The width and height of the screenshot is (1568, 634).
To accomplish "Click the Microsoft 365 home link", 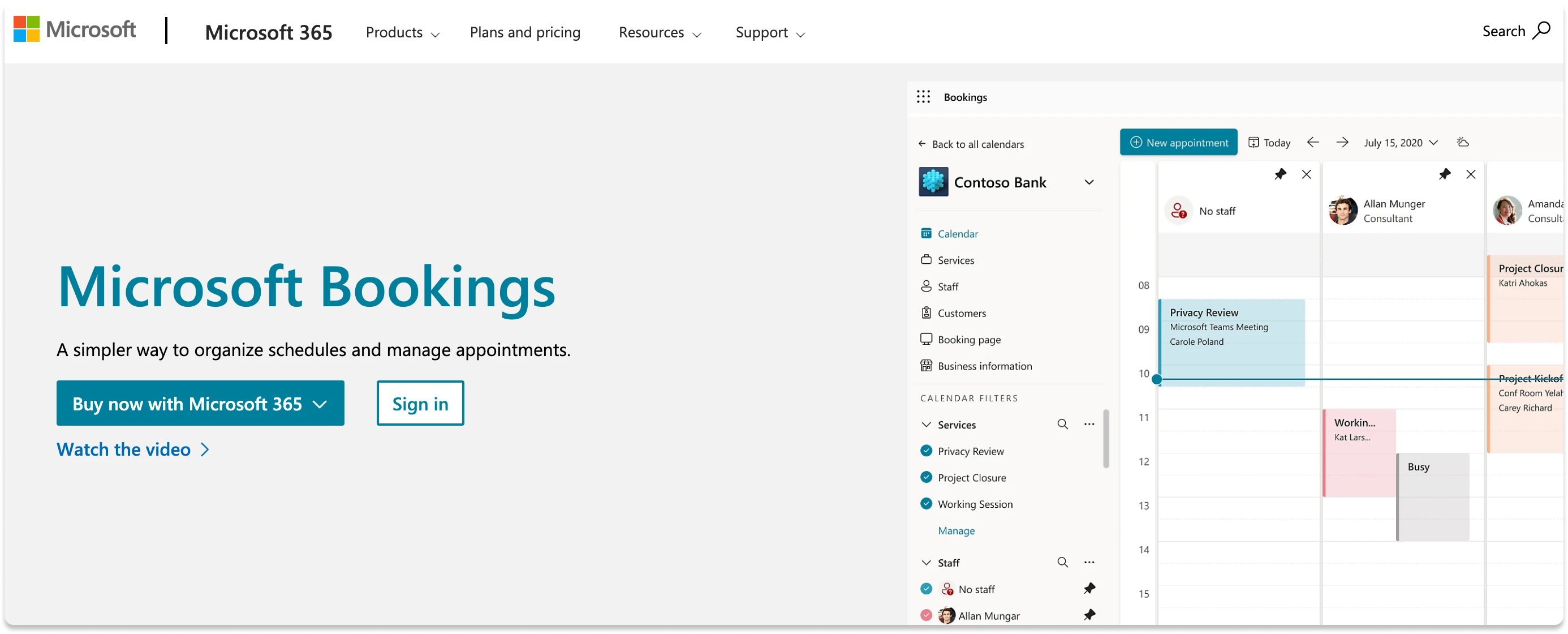I will pyautogui.click(x=269, y=32).
